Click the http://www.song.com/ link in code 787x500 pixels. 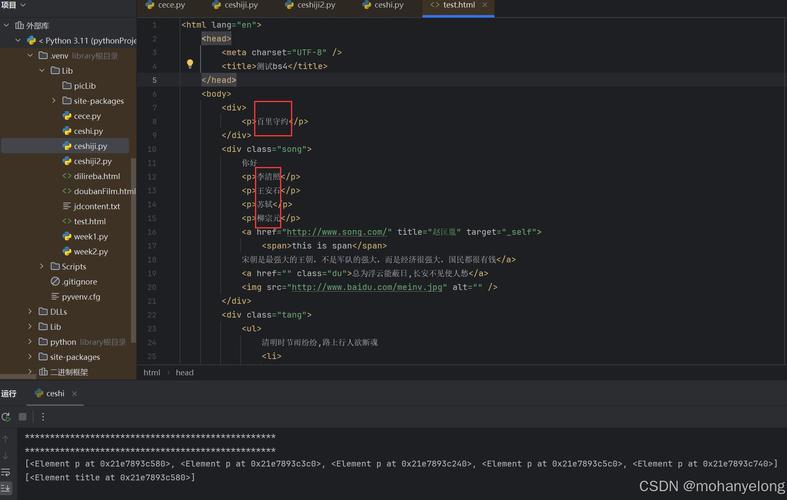[x=336, y=232]
